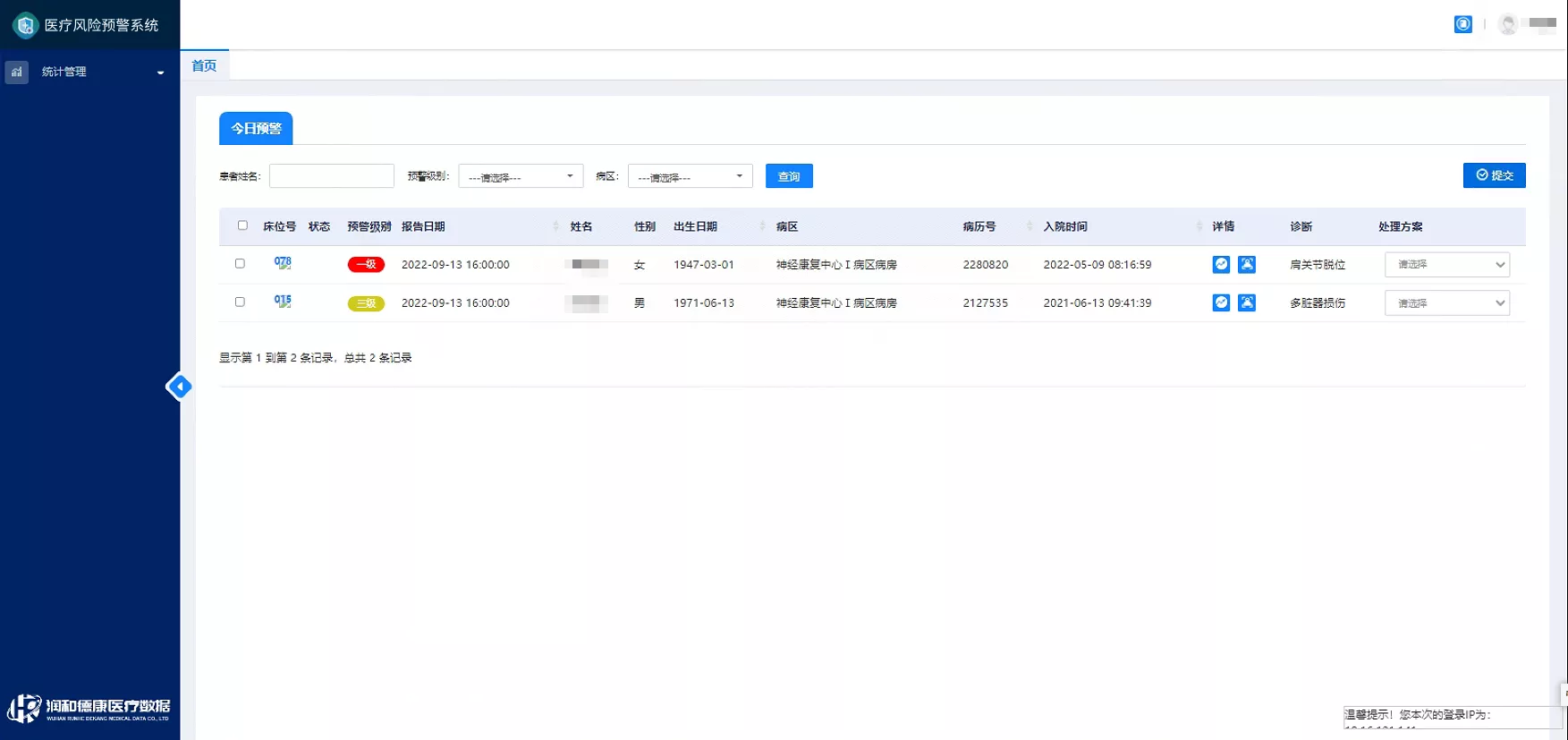Click the diagnosis text 肩关节脱位
Image resolution: width=1568 pixels, height=740 pixels.
[1318, 265]
